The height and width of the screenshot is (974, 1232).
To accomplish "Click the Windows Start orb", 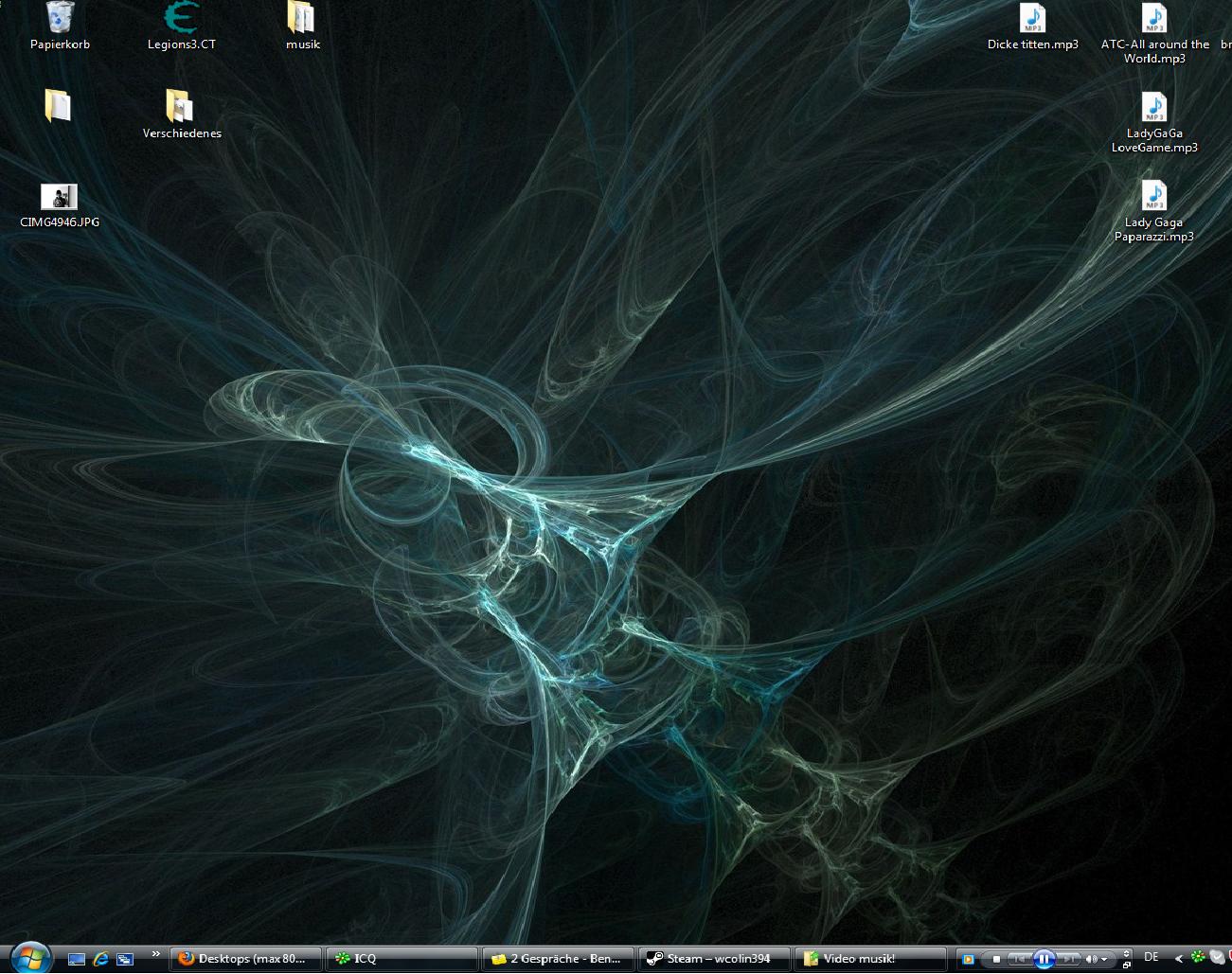I will [29, 958].
